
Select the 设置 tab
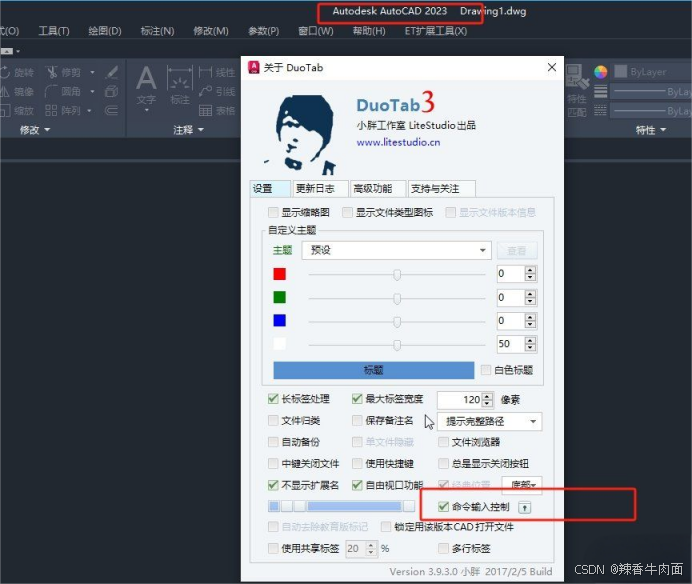tap(270, 188)
